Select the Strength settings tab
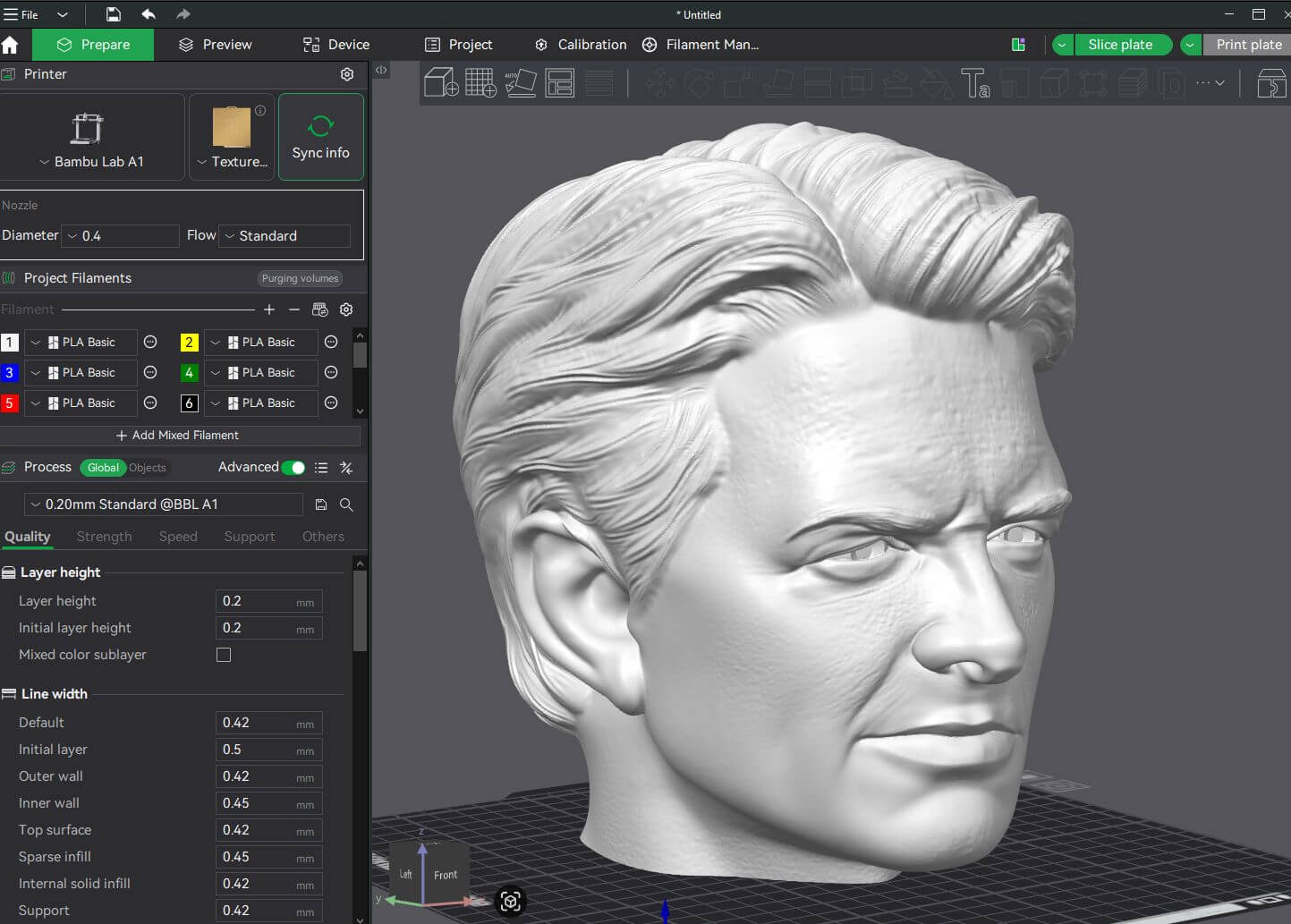The image size is (1291, 924). (x=104, y=537)
